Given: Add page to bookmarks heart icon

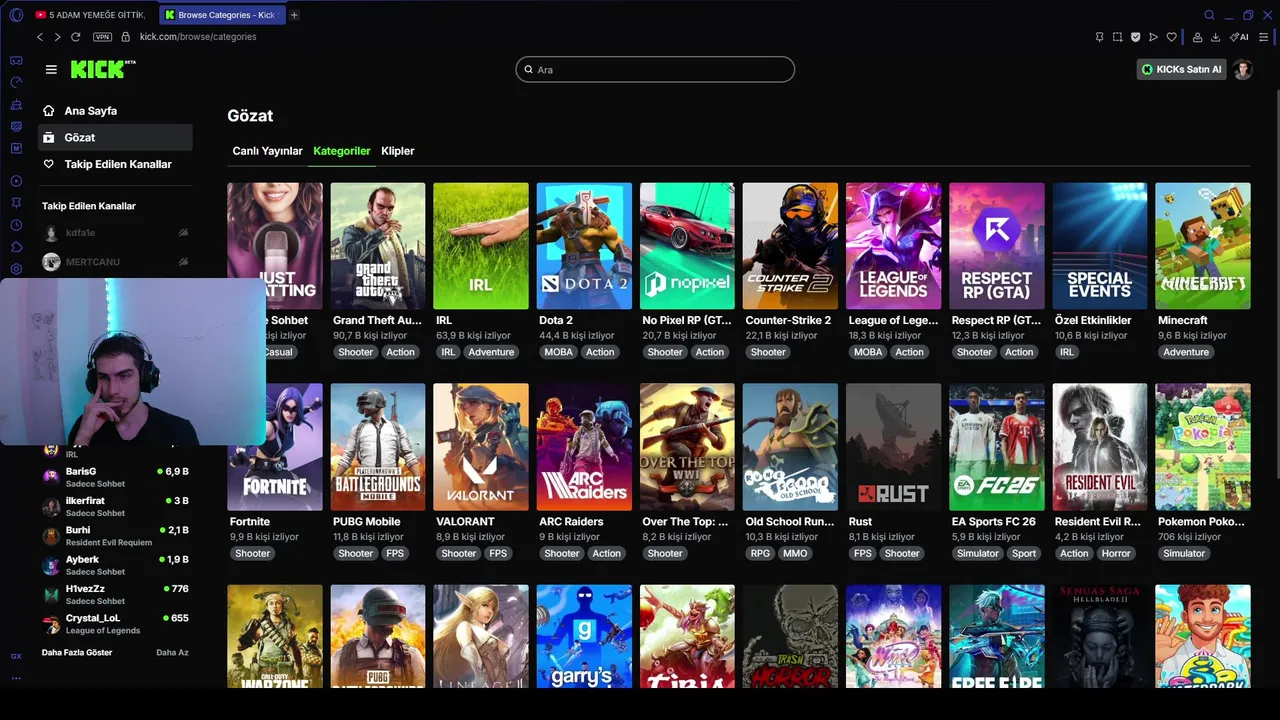Looking at the screenshot, I should pos(1171,37).
